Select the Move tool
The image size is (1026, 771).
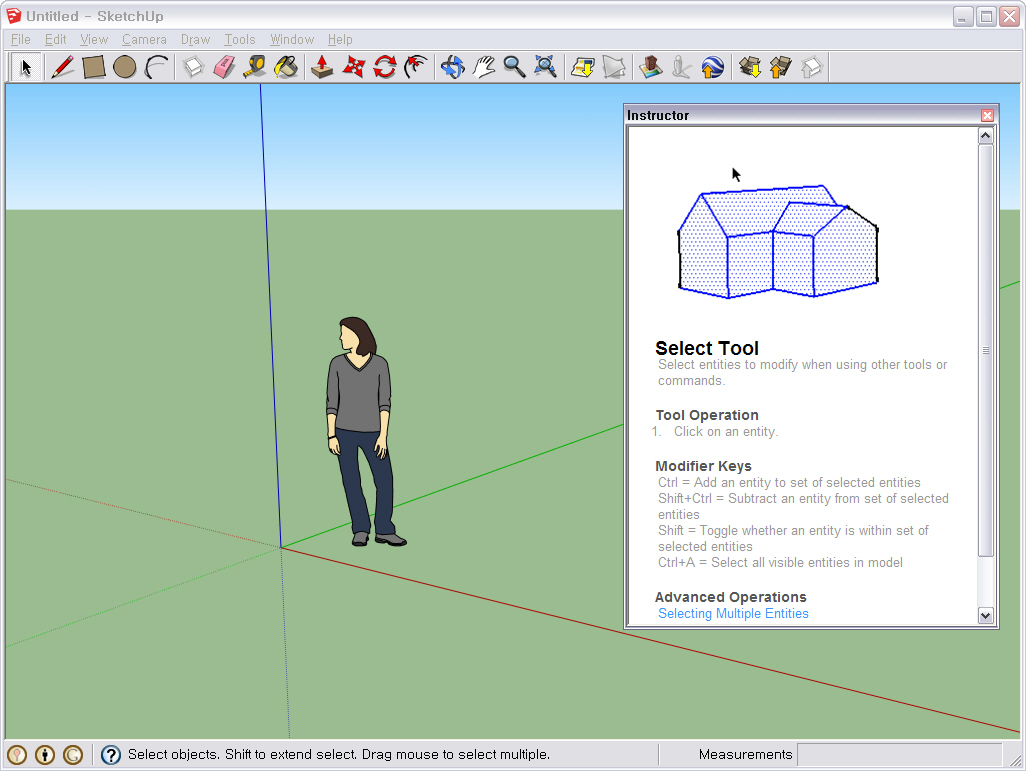353,67
